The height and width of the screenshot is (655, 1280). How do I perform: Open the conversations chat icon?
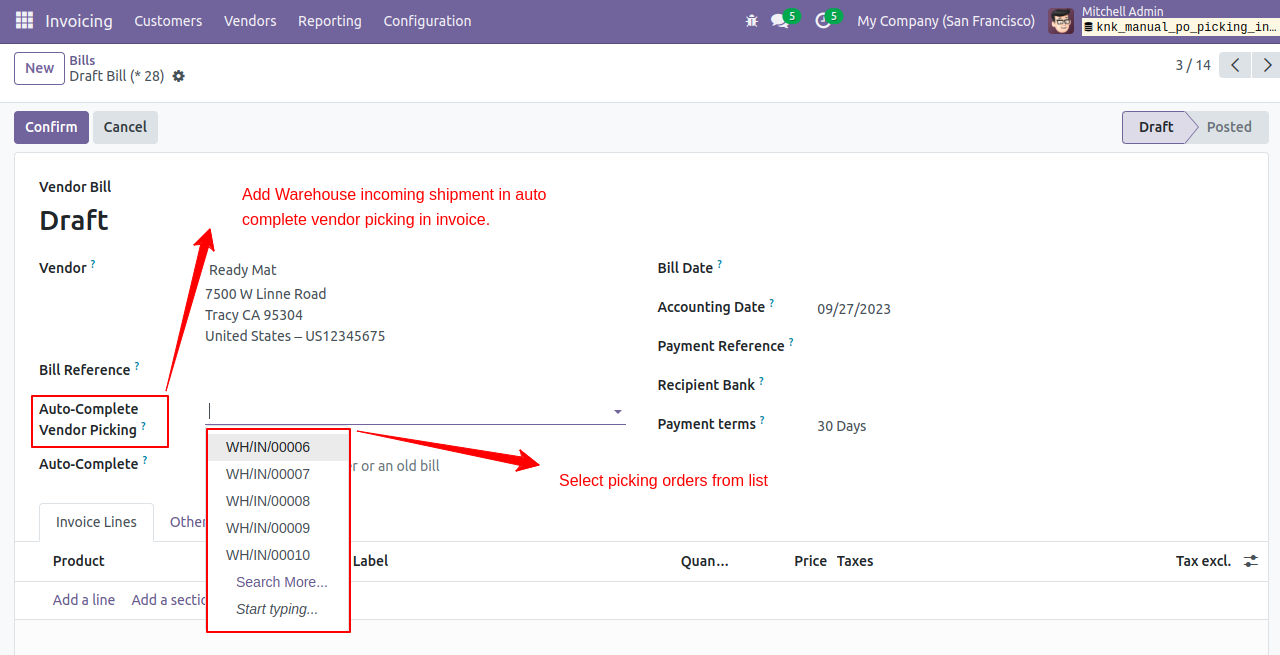pyautogui.click(x=779, y=21)
